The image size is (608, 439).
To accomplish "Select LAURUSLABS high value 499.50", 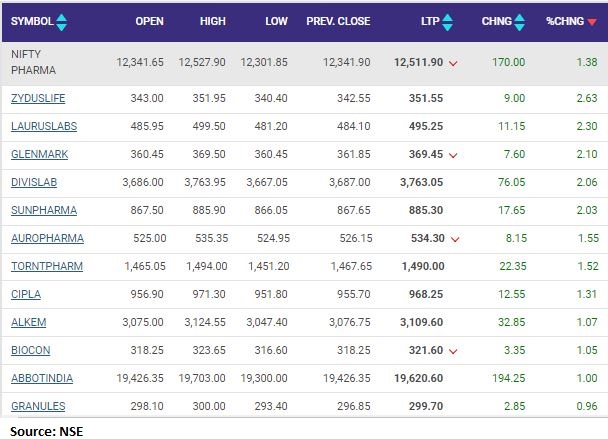I will pyautogui.click(x=209, y=126).
